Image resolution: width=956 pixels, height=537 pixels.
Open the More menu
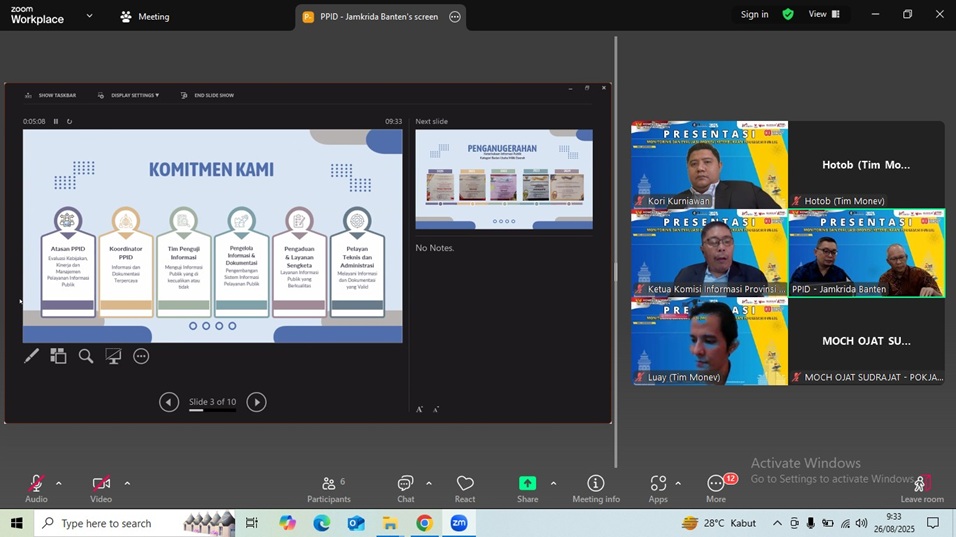tap(716, 489)
